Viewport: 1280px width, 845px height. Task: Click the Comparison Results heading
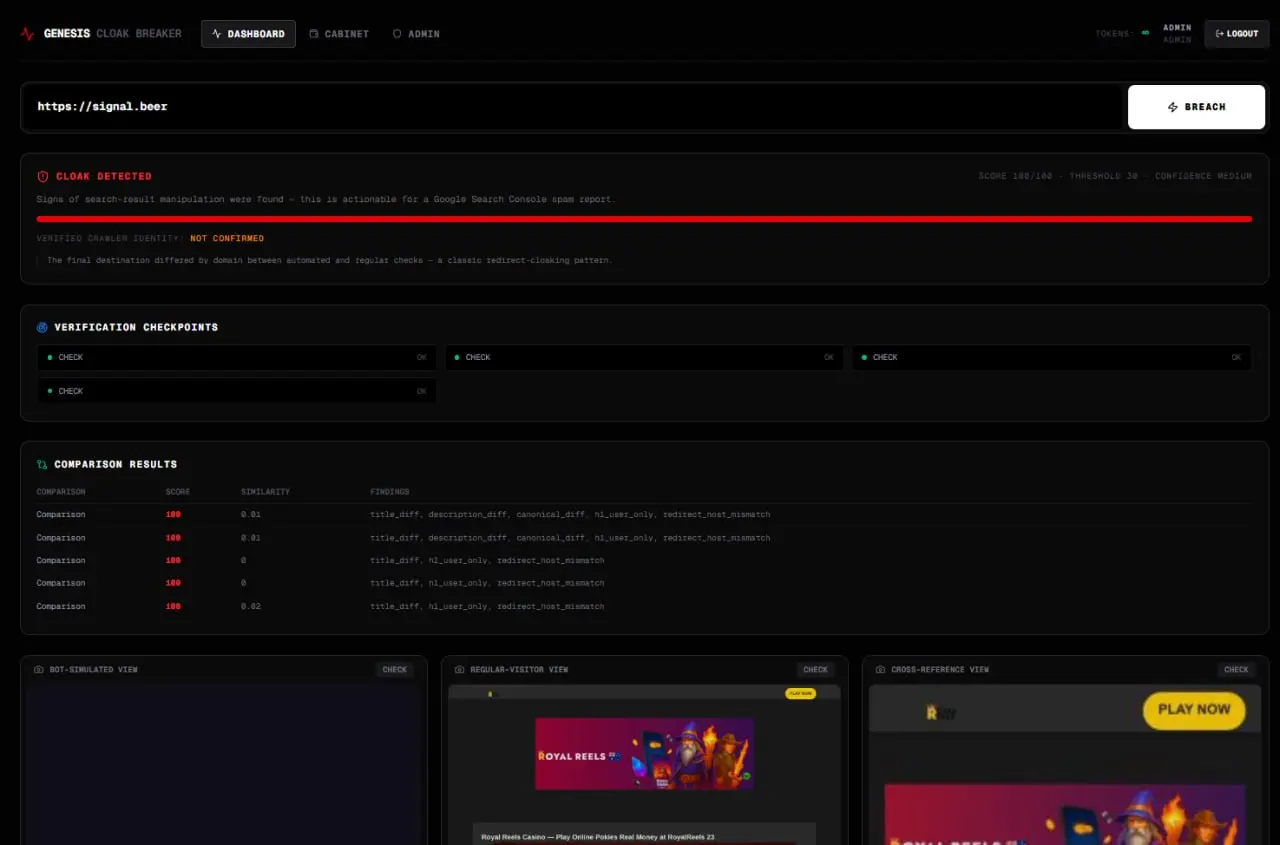116,464
